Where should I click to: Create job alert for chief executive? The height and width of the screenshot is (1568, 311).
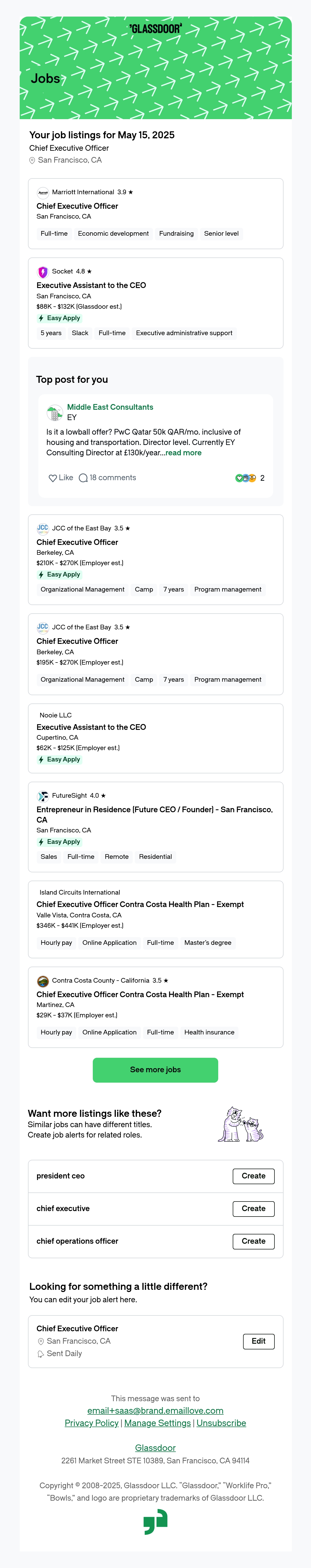tap(253, 1209)
